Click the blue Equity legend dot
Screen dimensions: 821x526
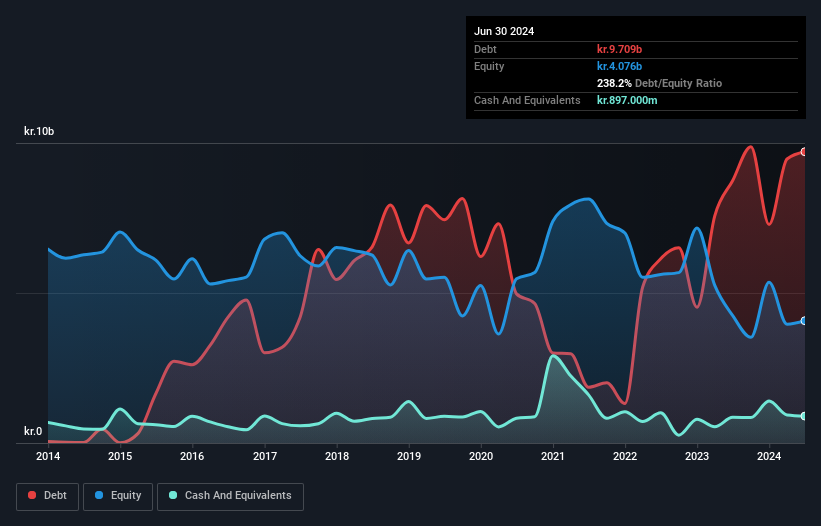99,495
